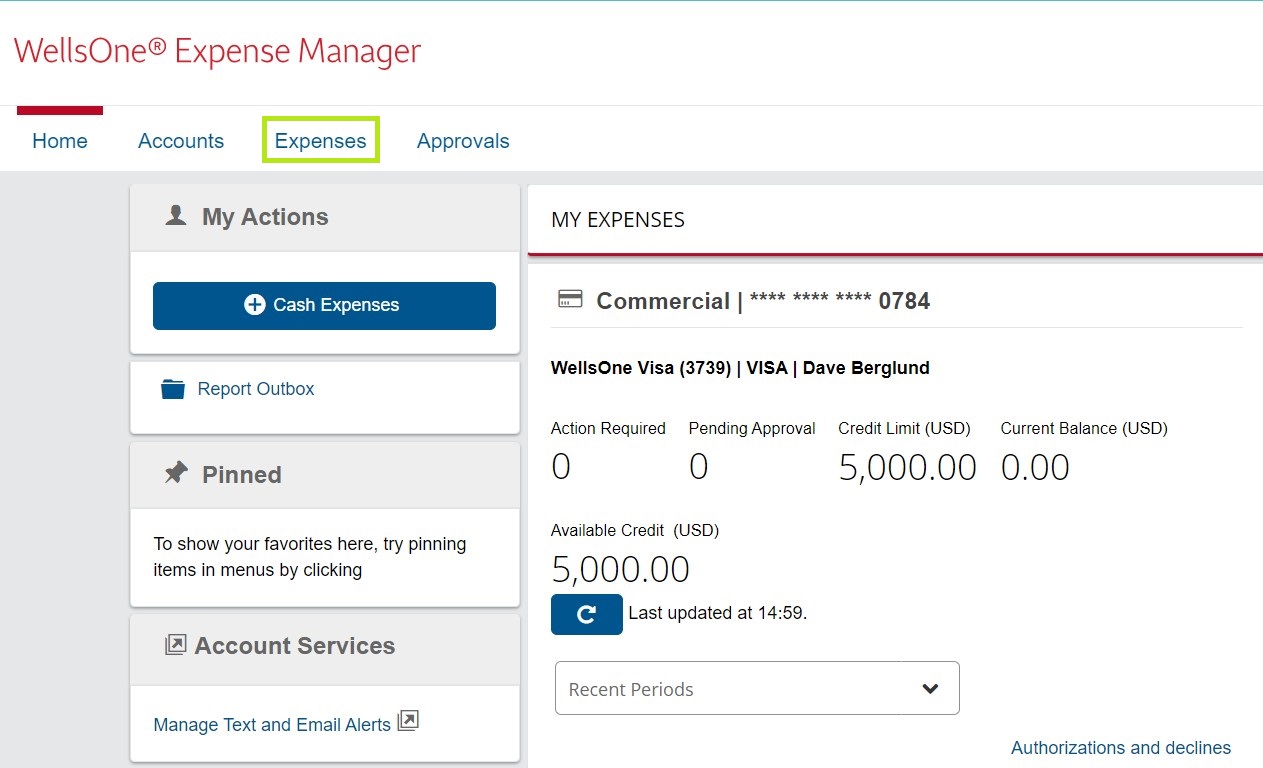This screenshot has height=768, width=1263.
Task: Refresh the account balance information
Action: coord(586,614)
